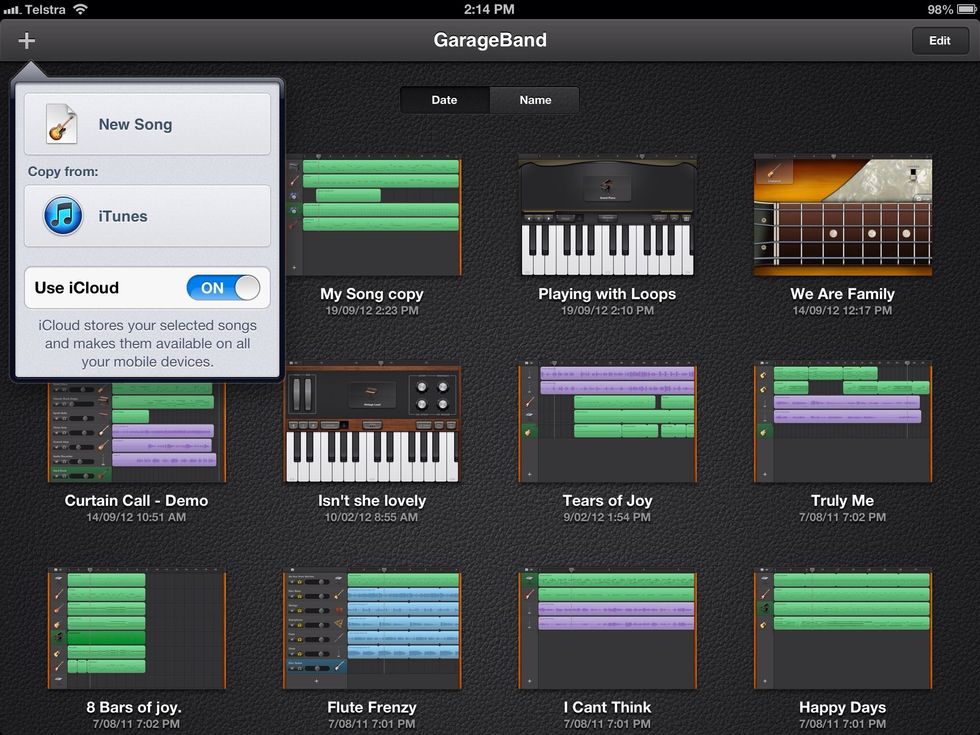
Task: Open the Flute Frenzy thumbnail
Action: pyautogui.click(x=372, y=629)
